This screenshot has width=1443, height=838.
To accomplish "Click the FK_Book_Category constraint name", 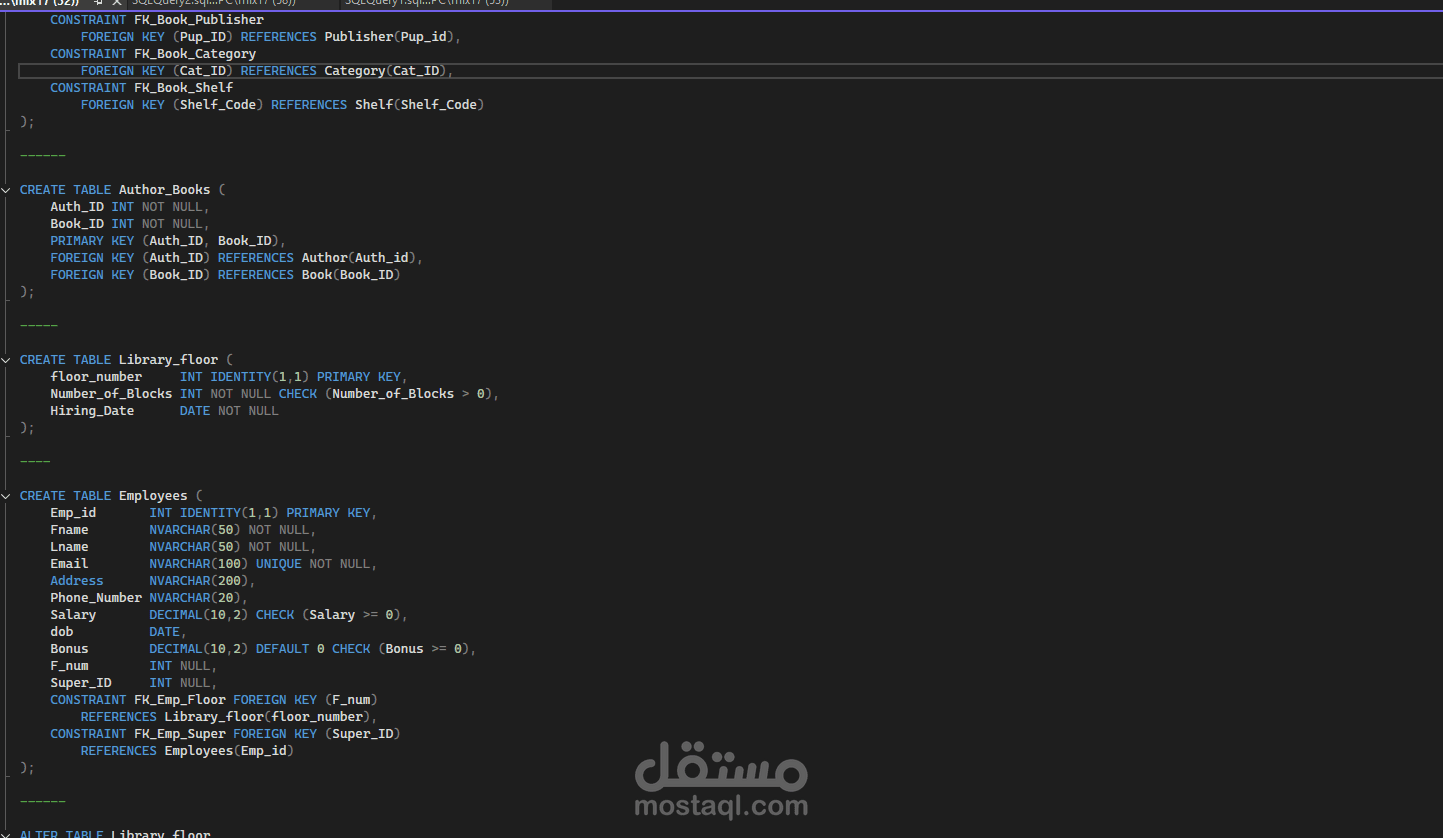I will pyautogui.click(x=195, y=54).
